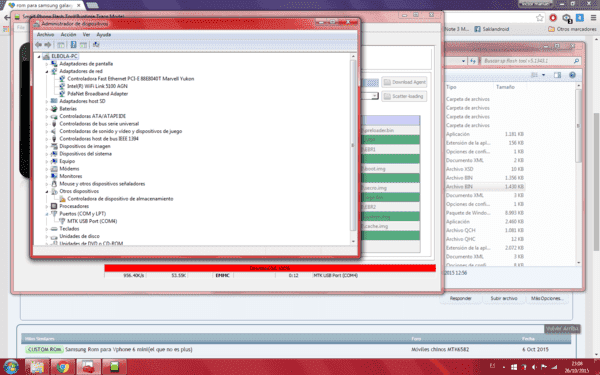Open the Explorer view options dropdown arrow

[543, 75]
